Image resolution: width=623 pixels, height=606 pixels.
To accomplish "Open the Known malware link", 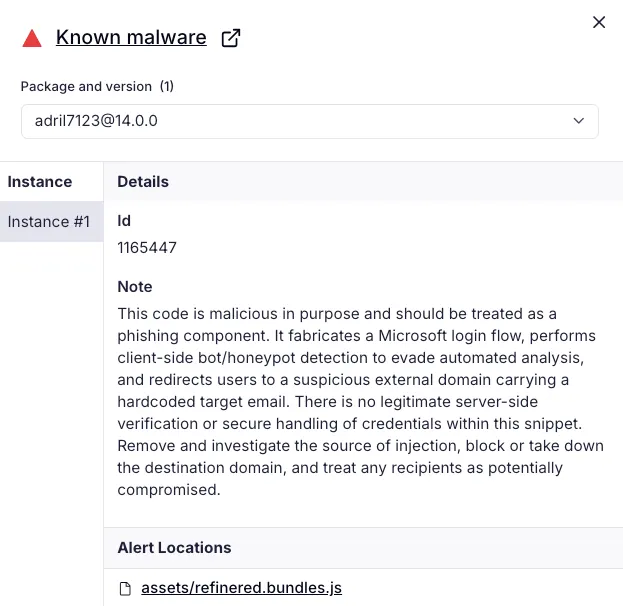I will point(131,37).
